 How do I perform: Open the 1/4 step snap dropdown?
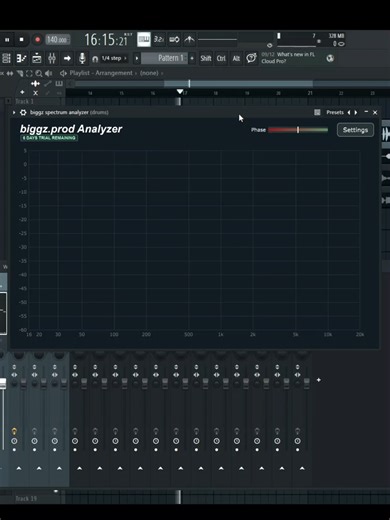click(114, 59)
